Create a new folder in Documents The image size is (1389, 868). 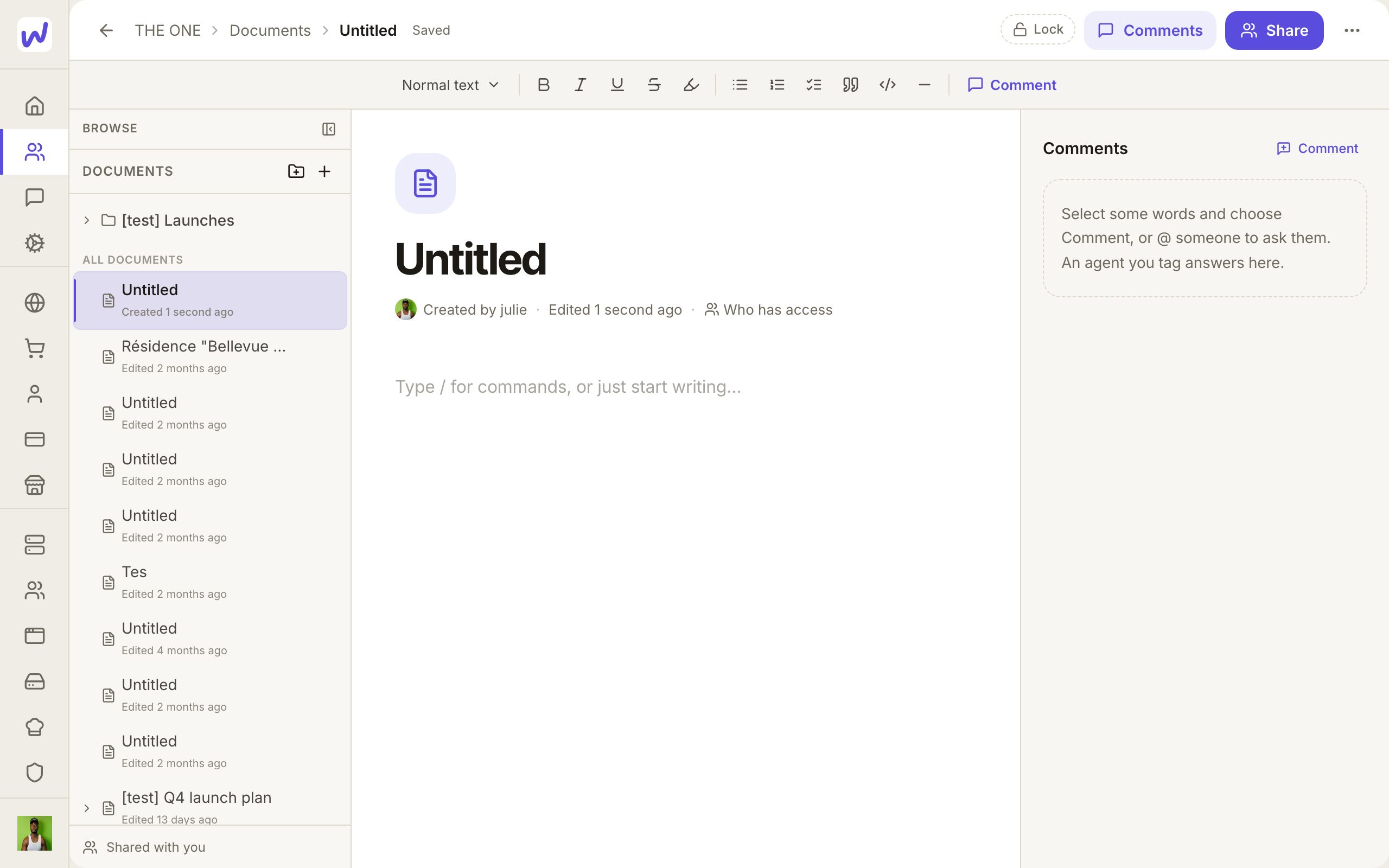pos(296,171)
